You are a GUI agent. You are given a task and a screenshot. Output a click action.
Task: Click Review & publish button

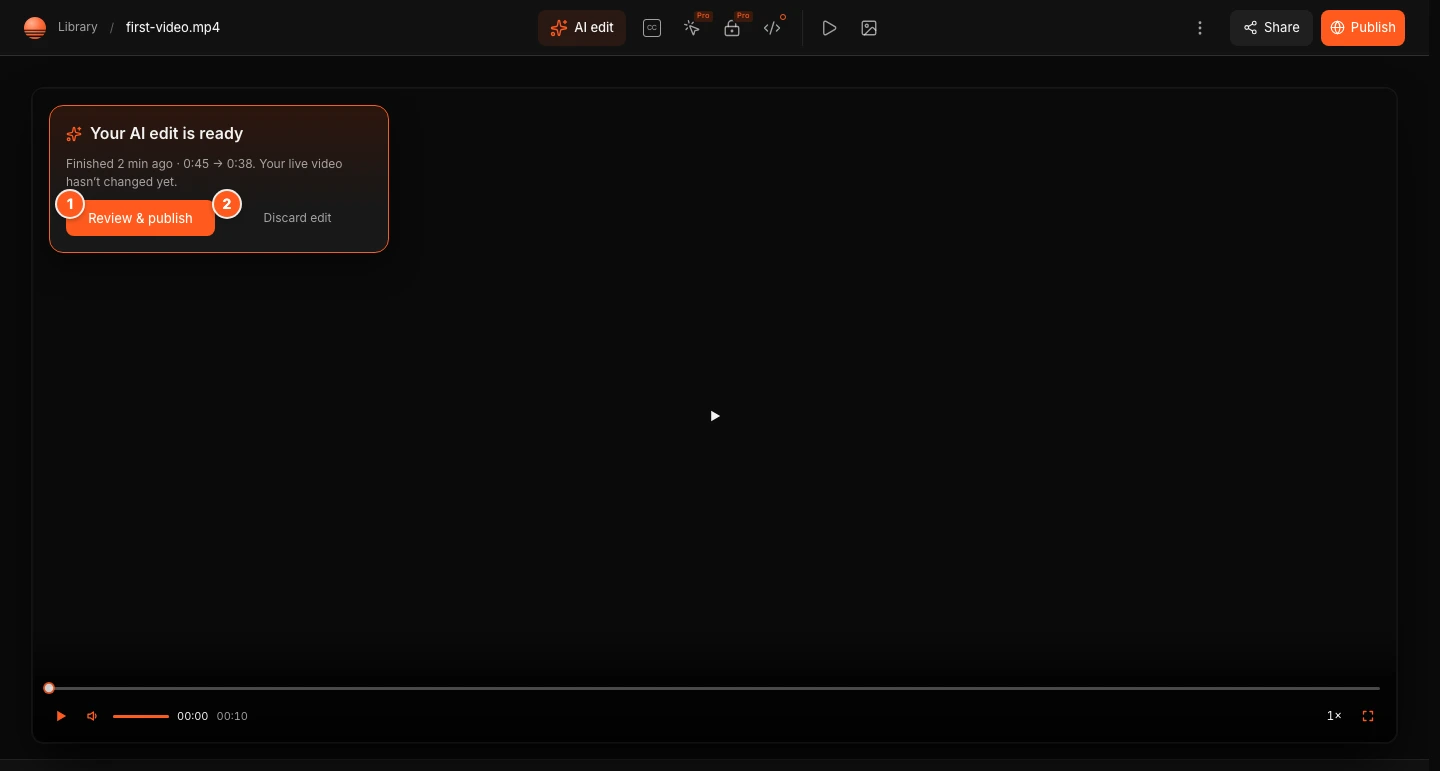[140, 218]
